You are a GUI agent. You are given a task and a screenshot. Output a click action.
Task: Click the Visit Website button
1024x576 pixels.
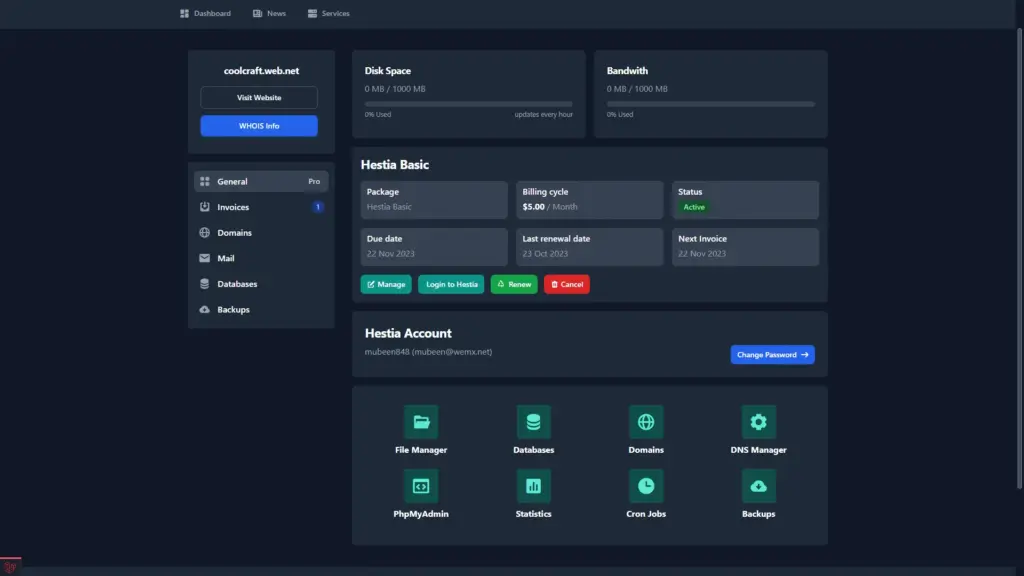coord(259,98)
